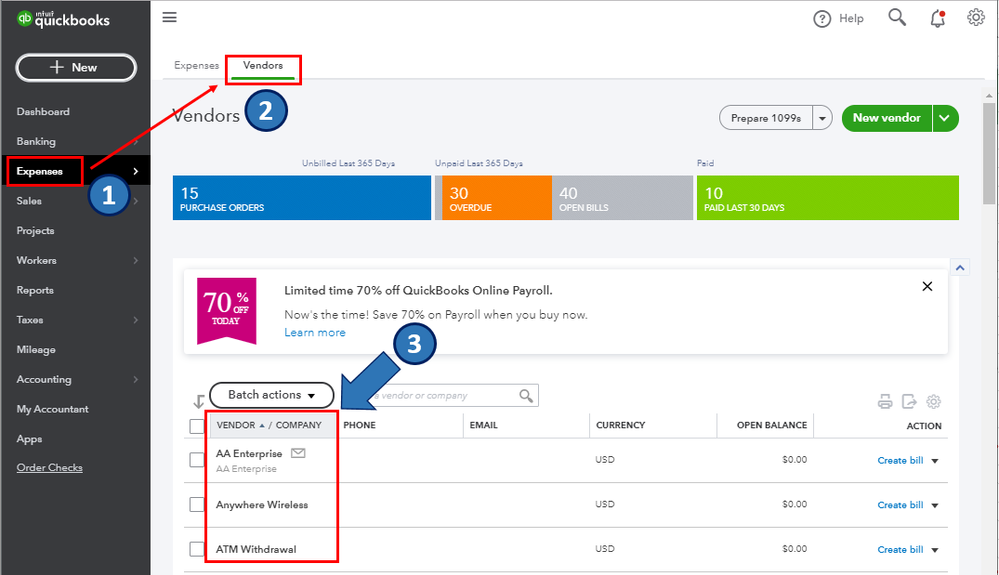Check the AA Enterprise row checkbox
The image size is (999, 575).
point(197,460)
